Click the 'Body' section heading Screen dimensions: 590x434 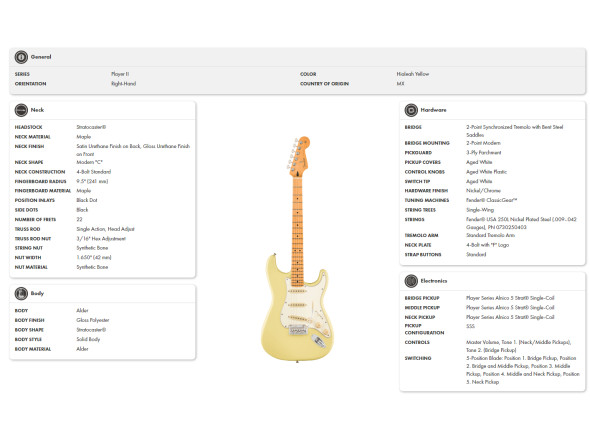click(x=37, y=293)
